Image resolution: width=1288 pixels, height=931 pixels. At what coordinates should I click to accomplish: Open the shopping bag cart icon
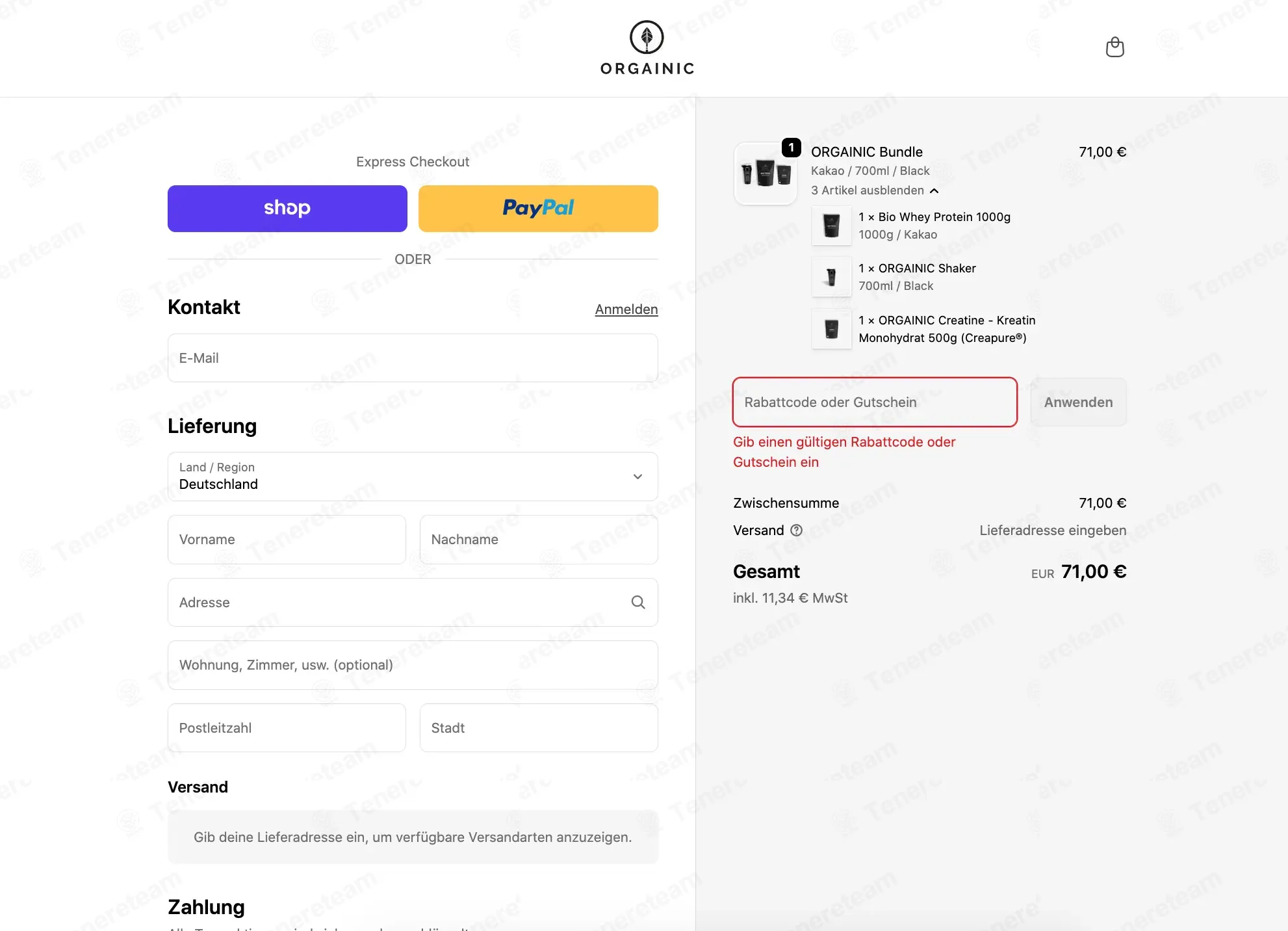[x=1114, y=47]
